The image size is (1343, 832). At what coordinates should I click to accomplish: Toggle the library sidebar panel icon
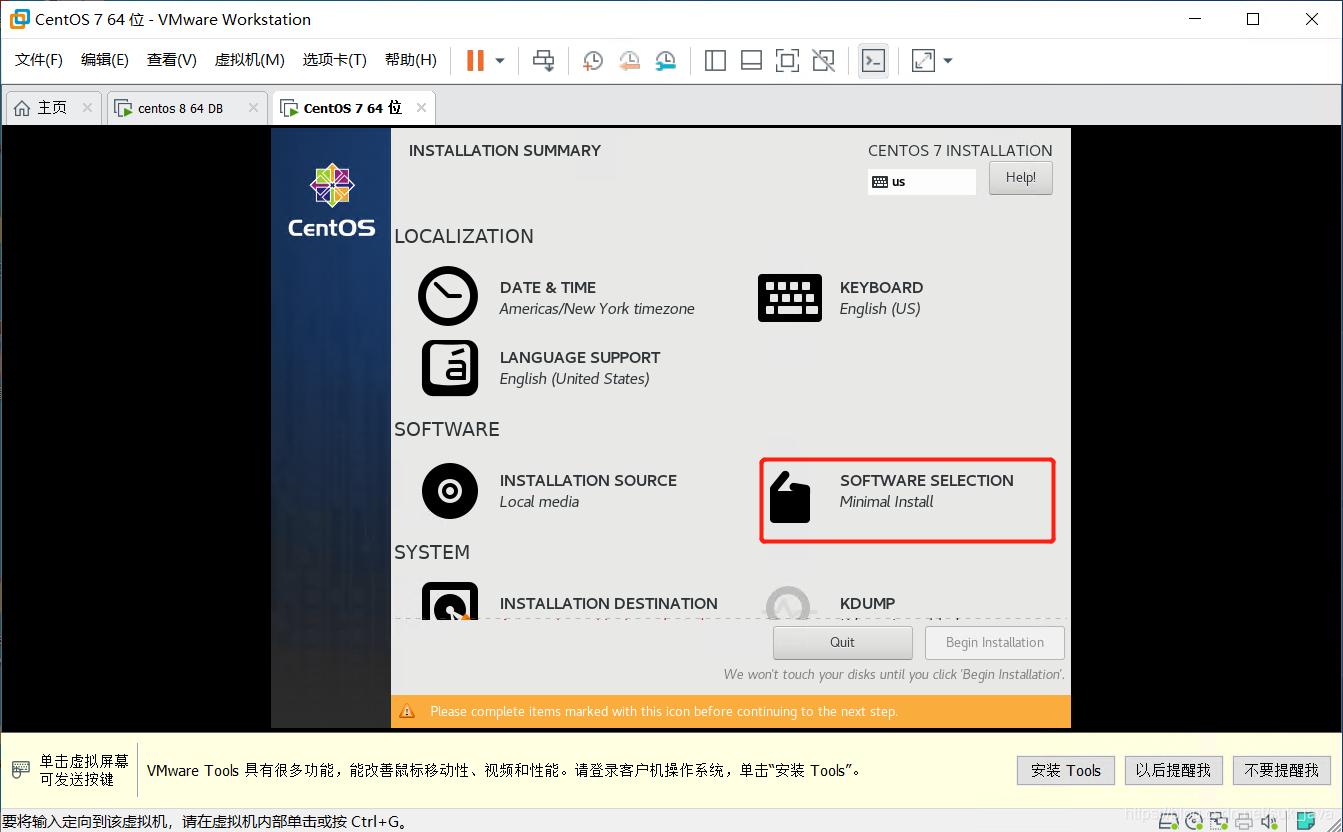[x=715, y=61]
